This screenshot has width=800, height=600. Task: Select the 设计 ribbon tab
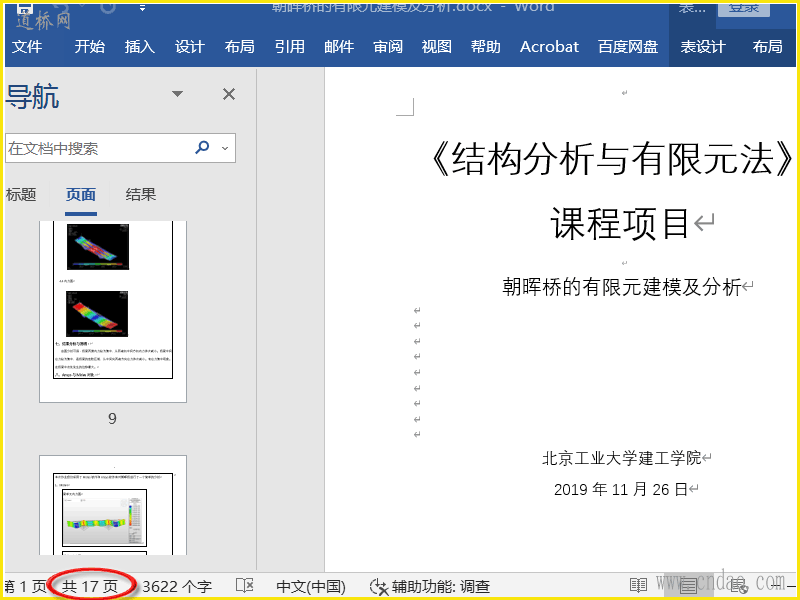[x=190, y=47]
